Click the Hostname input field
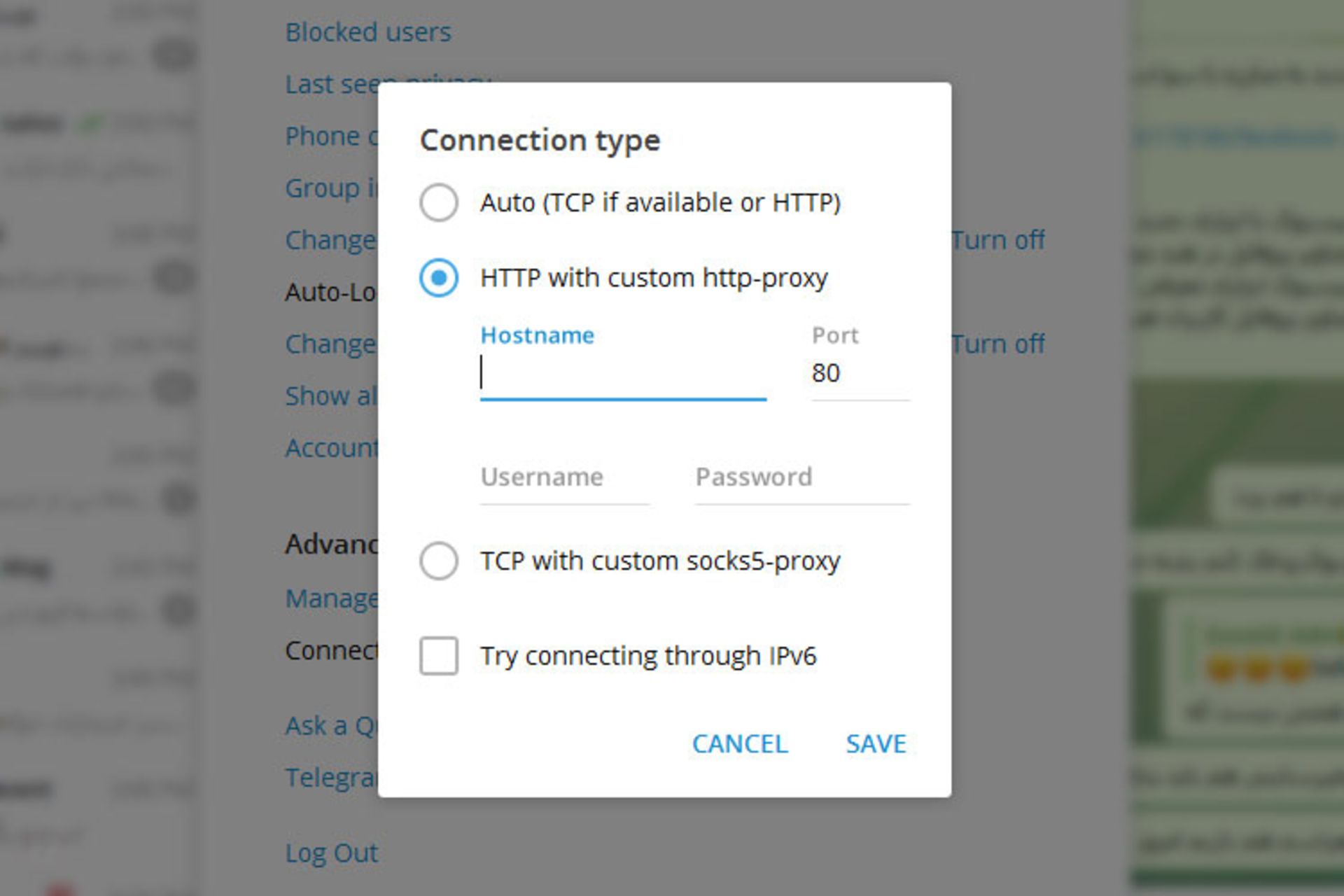 622,373
